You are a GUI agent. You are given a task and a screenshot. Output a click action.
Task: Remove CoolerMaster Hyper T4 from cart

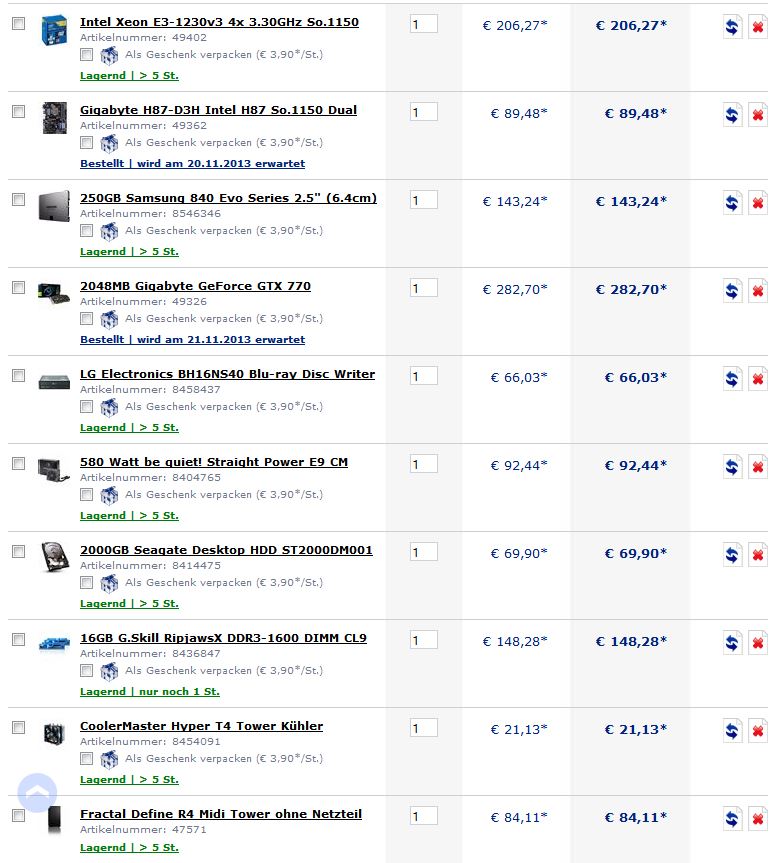coord(758,731)
